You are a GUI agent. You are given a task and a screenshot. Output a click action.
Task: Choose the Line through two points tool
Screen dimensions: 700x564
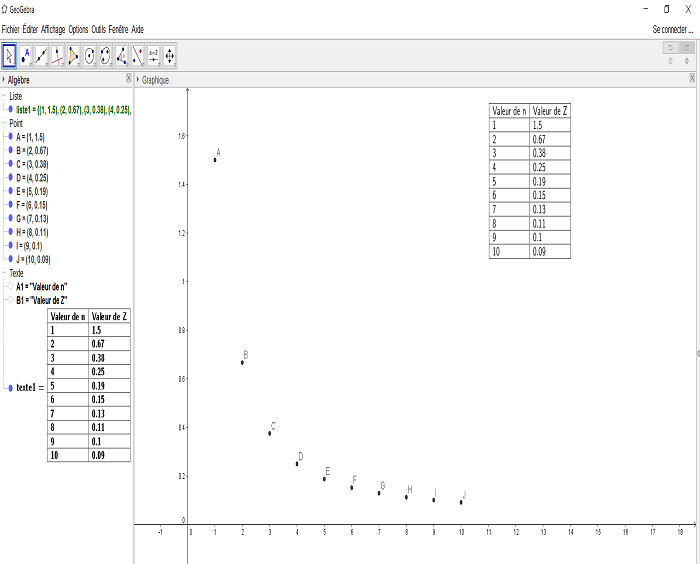41,55
